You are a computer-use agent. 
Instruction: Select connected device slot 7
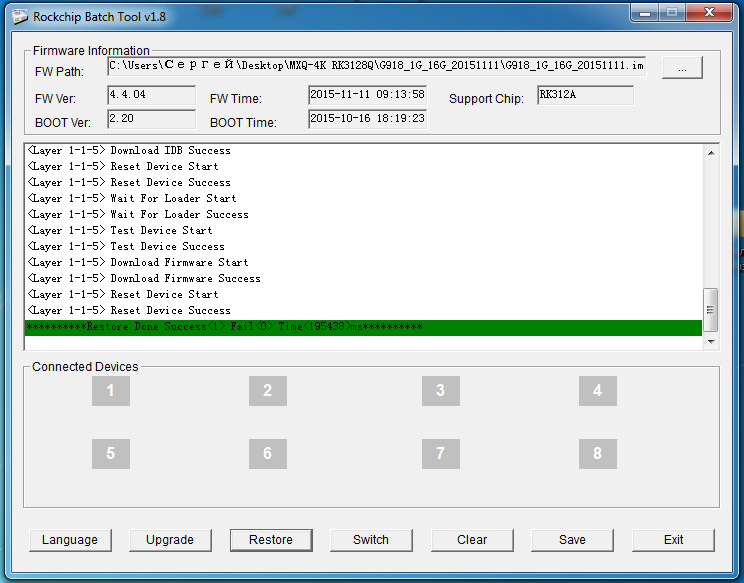441,453
